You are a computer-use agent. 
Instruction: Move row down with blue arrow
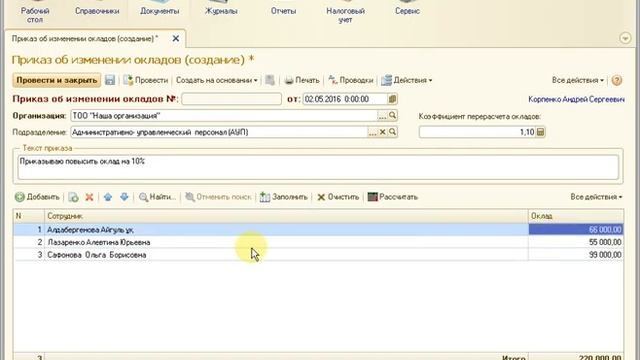pos(124,197)
